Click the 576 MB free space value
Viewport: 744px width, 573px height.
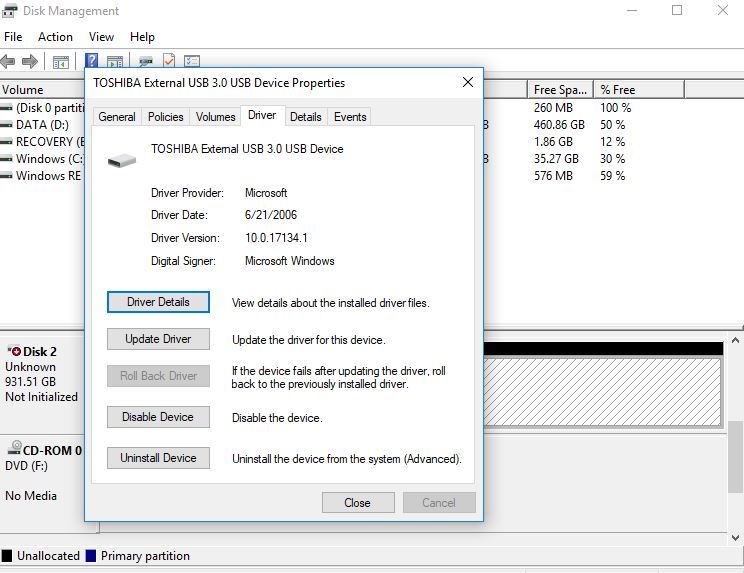click(x=553, y=176)
